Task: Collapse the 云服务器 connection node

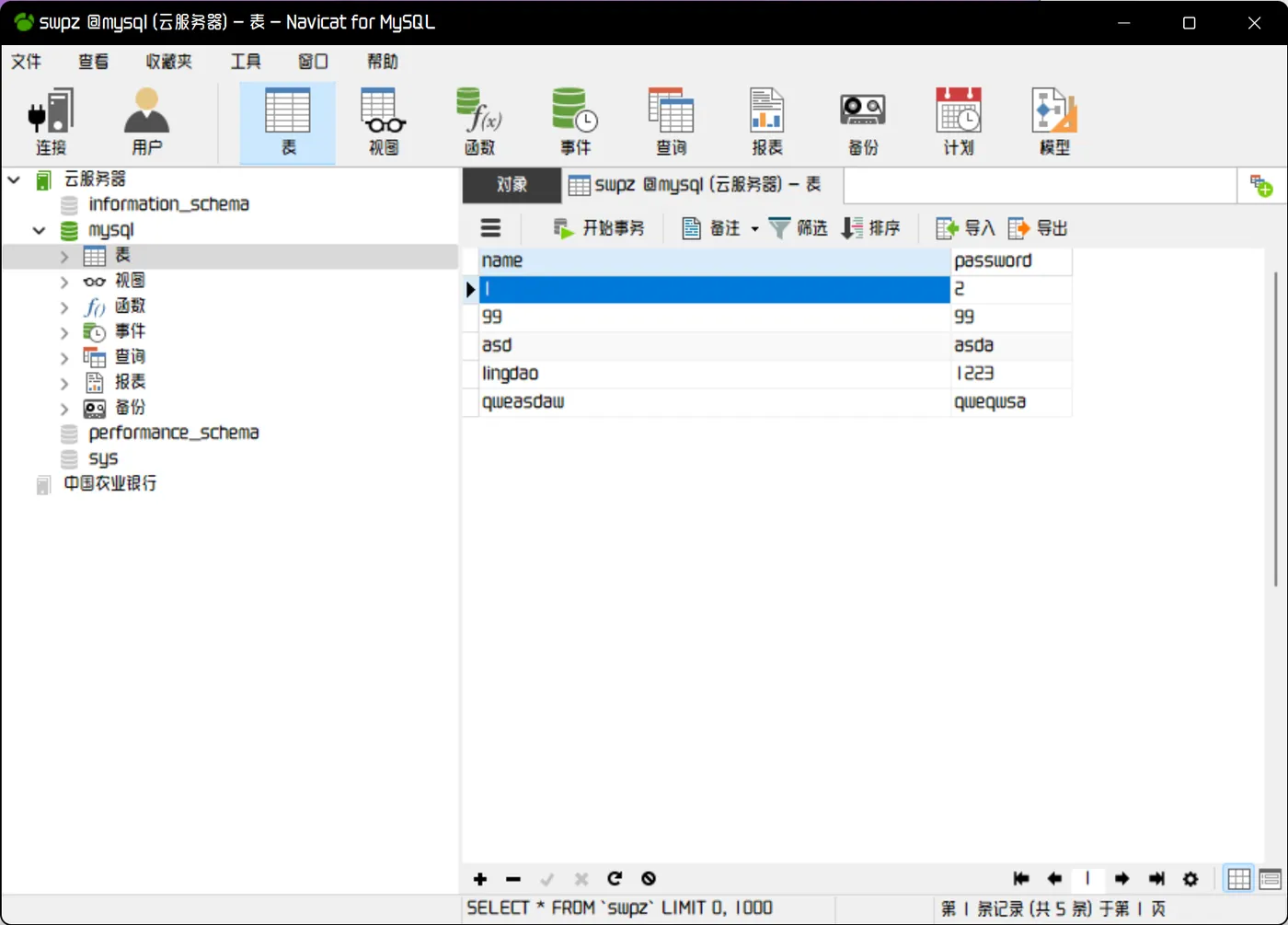Action: point(14,179)
